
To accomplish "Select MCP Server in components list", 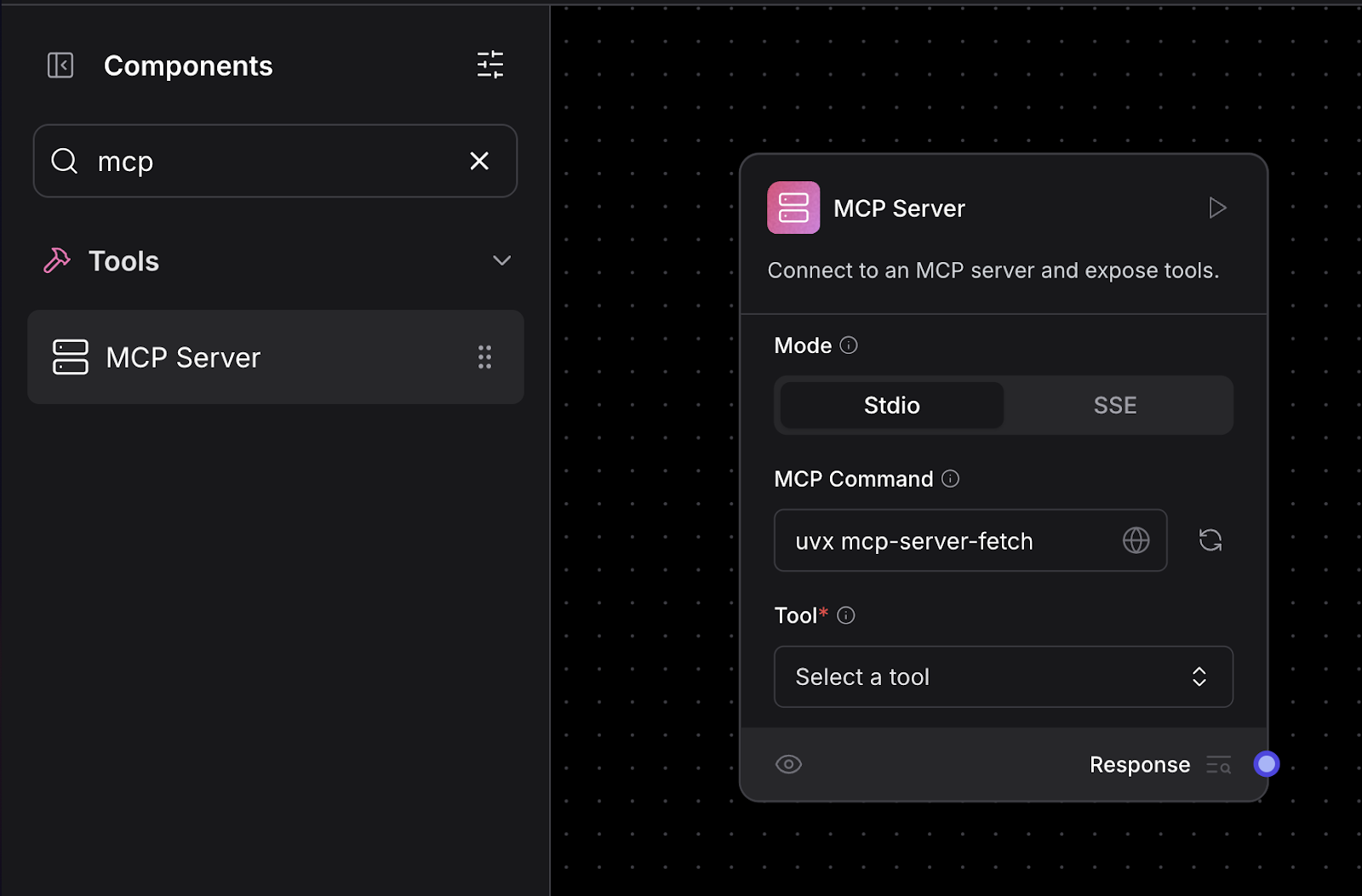I will (183, 357).
